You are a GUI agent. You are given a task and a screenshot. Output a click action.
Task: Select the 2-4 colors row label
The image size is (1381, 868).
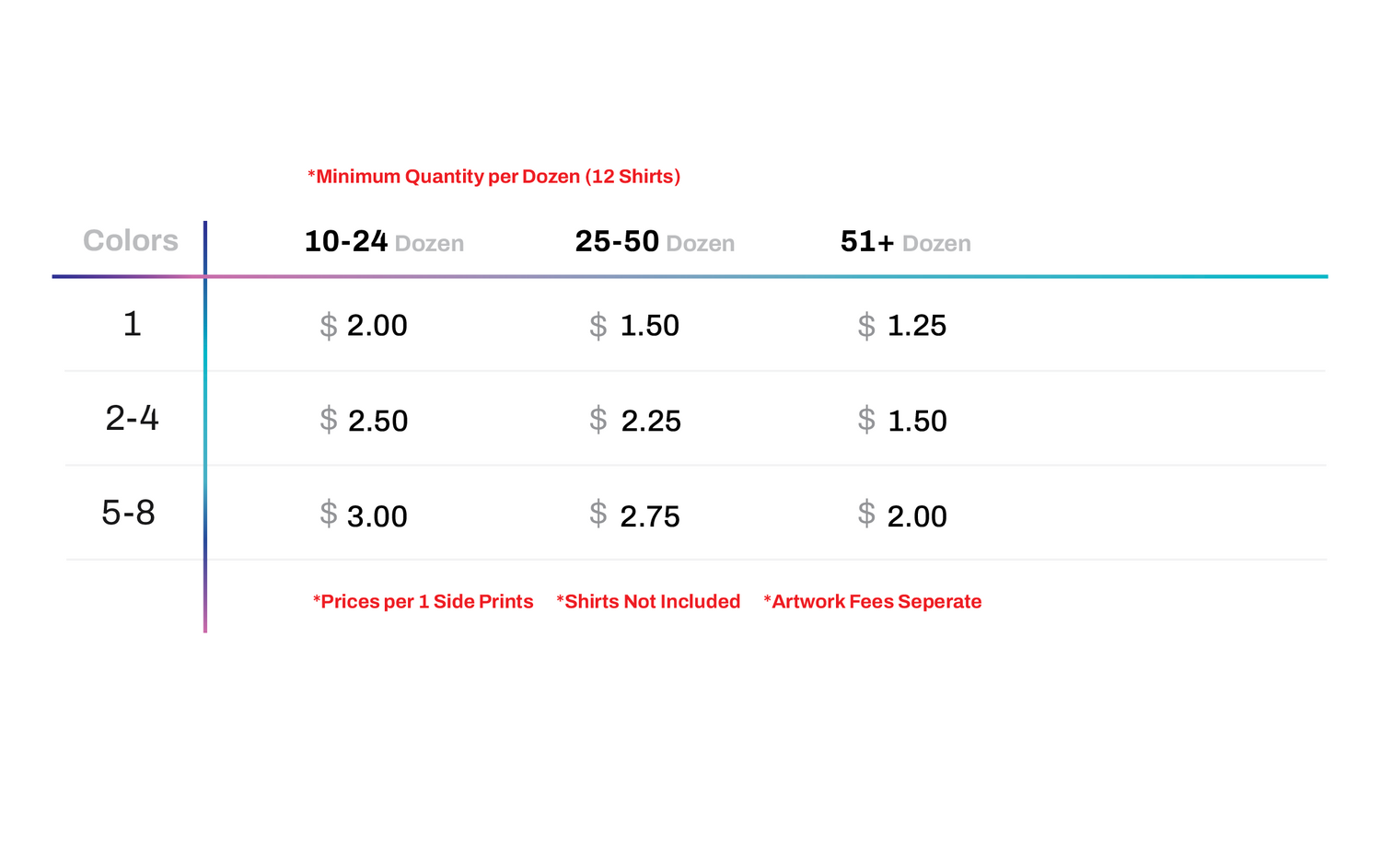pyautogui.click(x=132, y=419)
